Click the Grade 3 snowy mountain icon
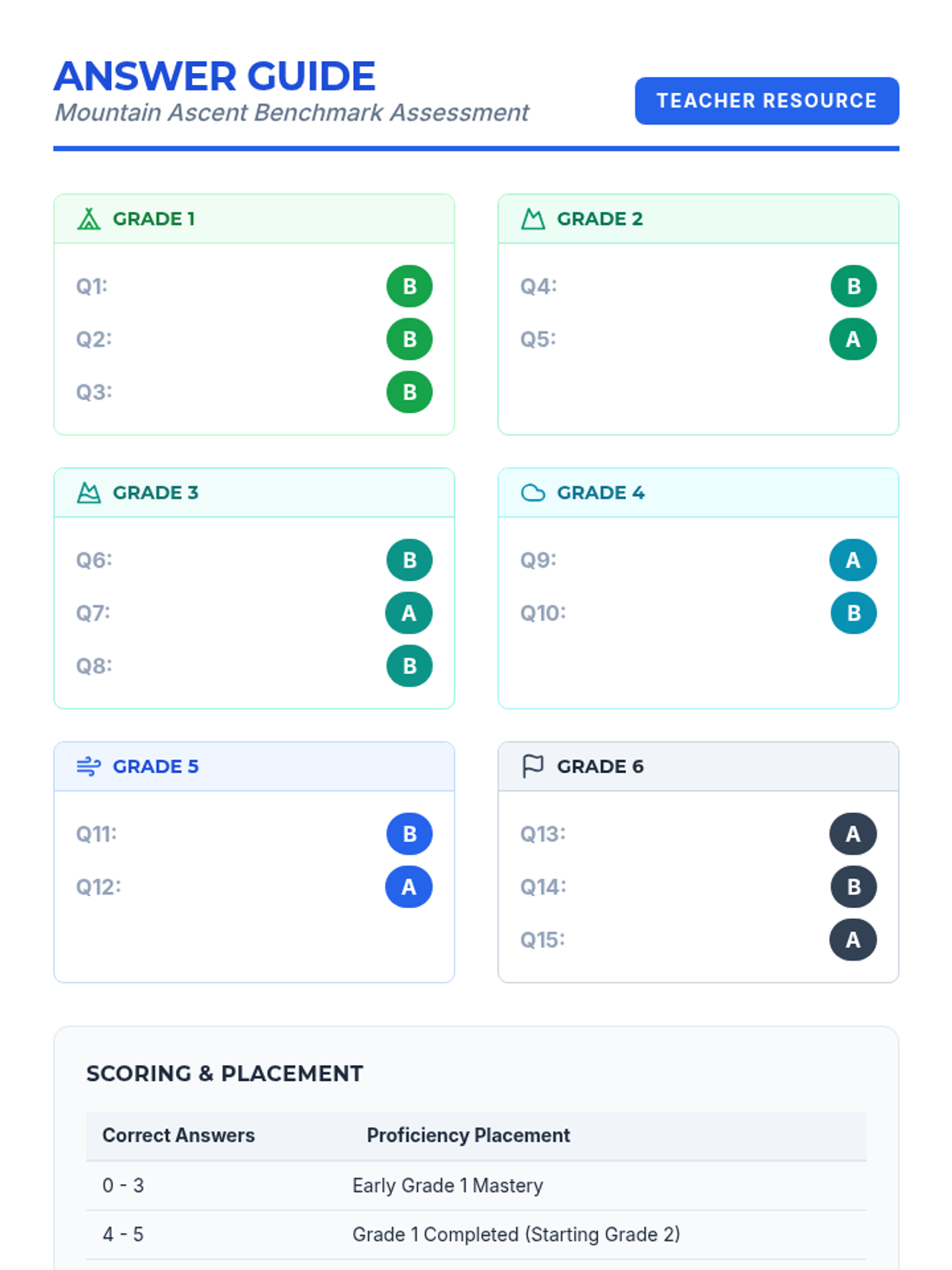Viewport: 952px width, 1270px height. pyautogui.click(x=89, y=493)
